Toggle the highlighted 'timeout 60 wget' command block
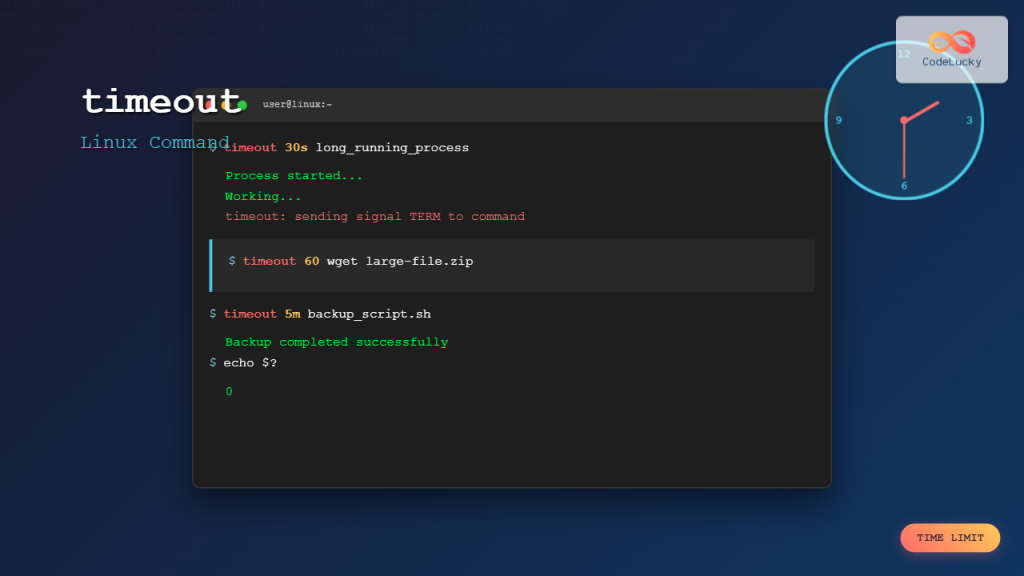Screen dimensions: 1024x576 pyautogui.click(x=512, y=265)
